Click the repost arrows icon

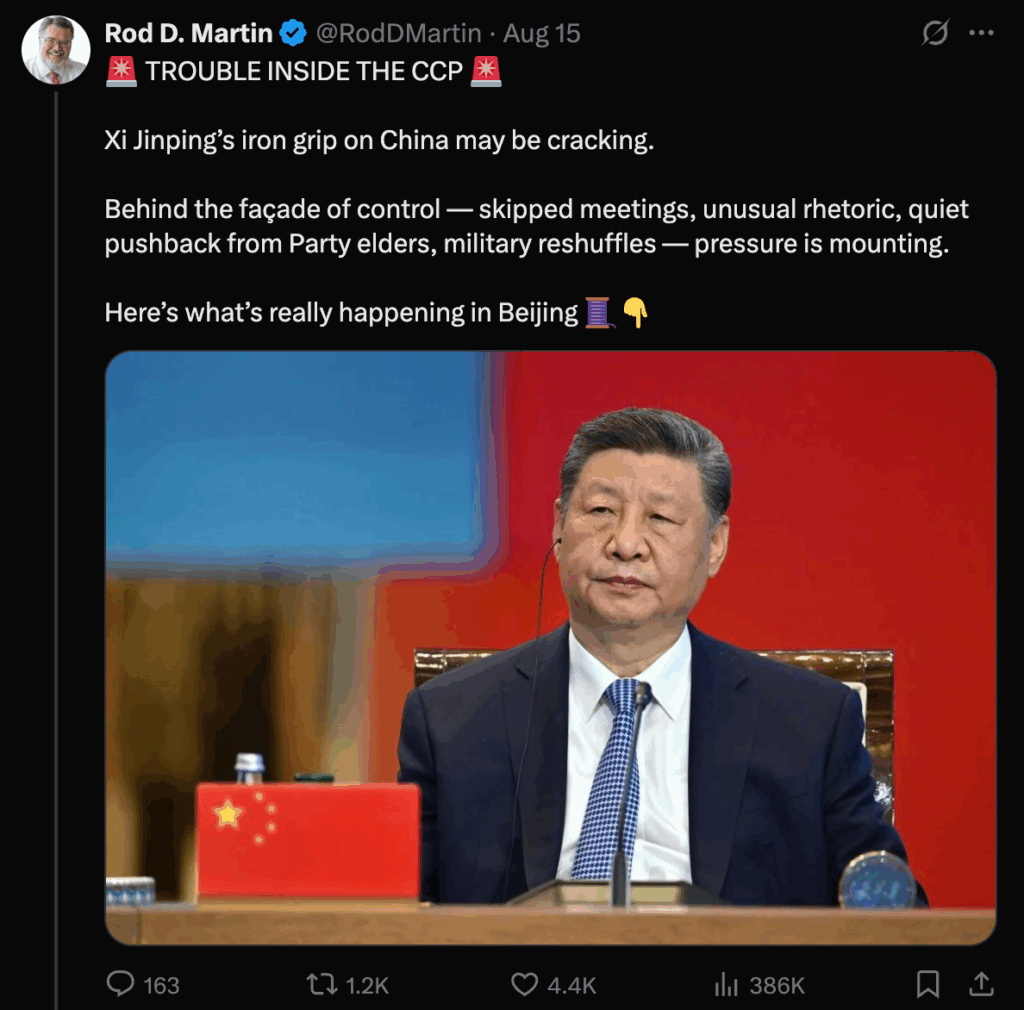click(322, 984)
